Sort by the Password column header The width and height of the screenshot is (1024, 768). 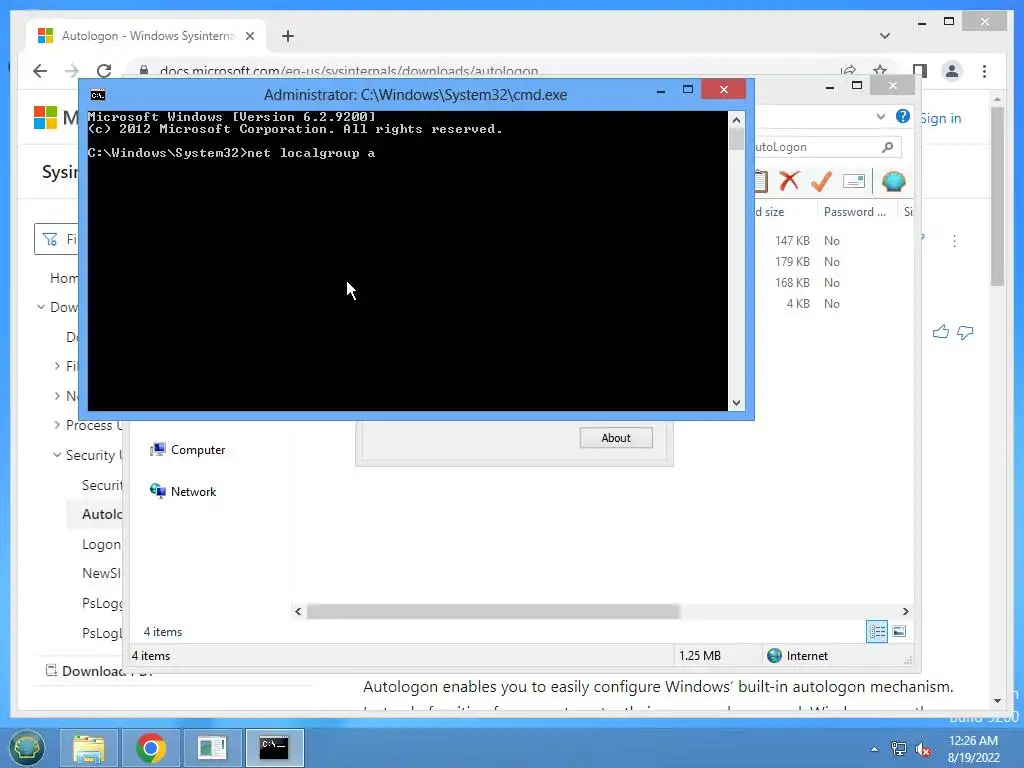[x=855, y=212]
